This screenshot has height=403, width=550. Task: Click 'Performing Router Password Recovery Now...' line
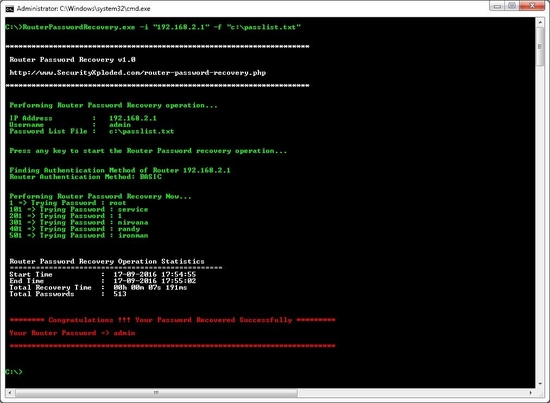click(x=100, y=196)
